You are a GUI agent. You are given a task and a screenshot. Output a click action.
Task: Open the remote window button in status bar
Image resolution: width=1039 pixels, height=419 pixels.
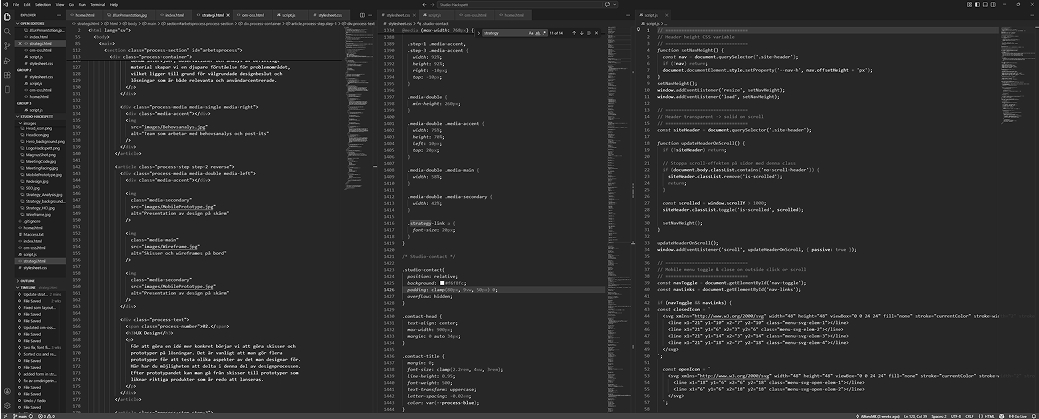pos(5,416)
